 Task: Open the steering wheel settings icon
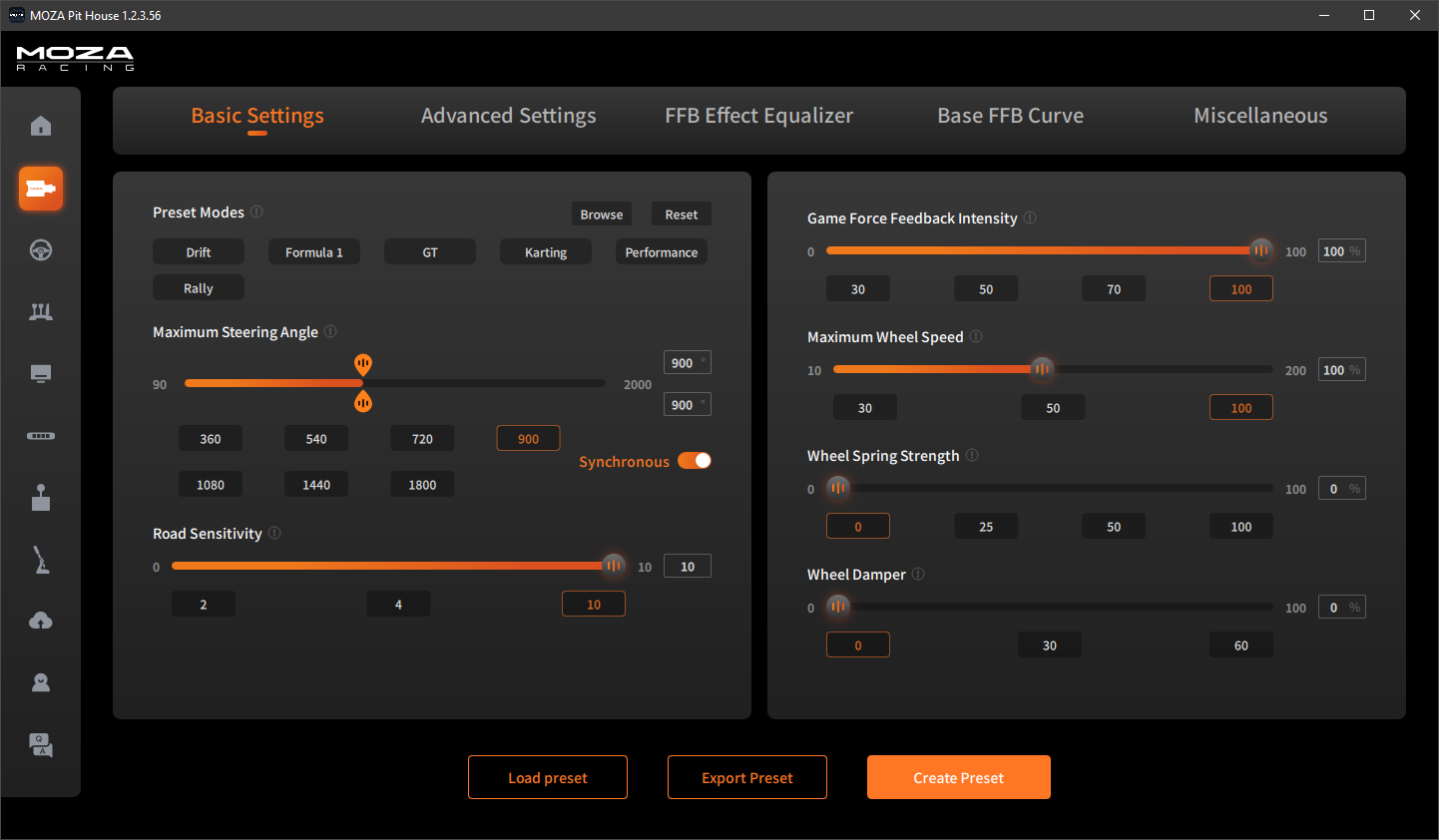point(41,250)
